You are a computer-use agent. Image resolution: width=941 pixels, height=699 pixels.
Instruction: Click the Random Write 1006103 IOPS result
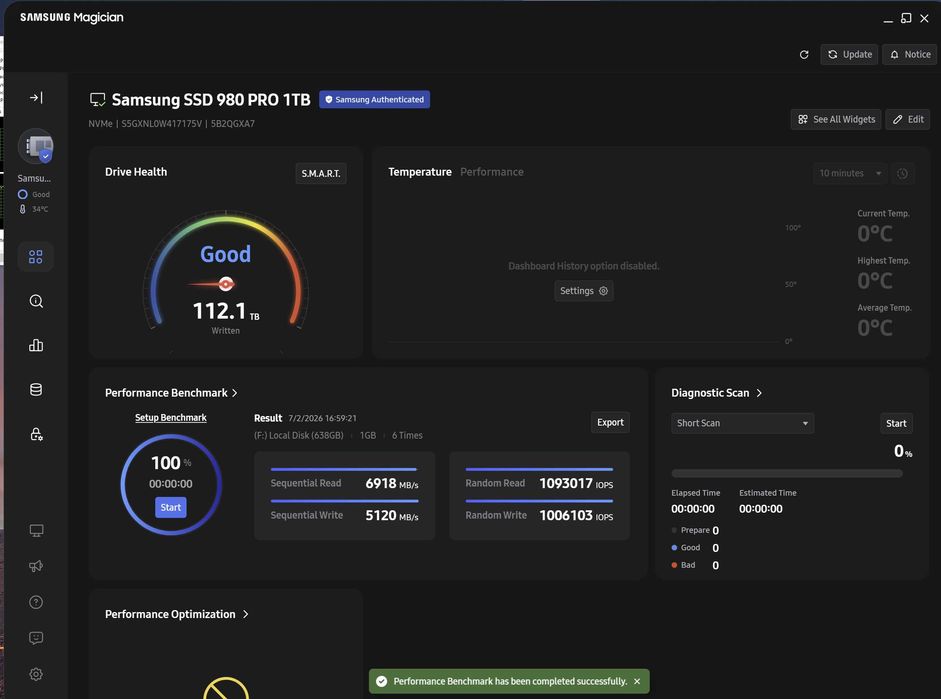pyautogui.click(x=539, y=515)
